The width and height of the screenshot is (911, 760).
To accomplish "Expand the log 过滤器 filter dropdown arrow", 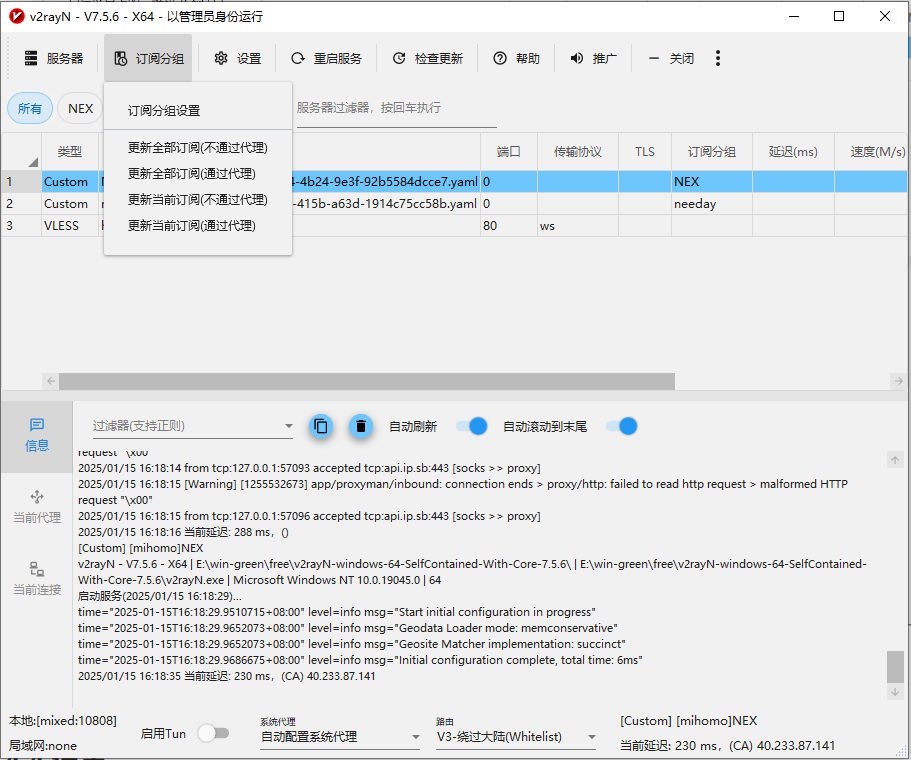I will (287, 426).
